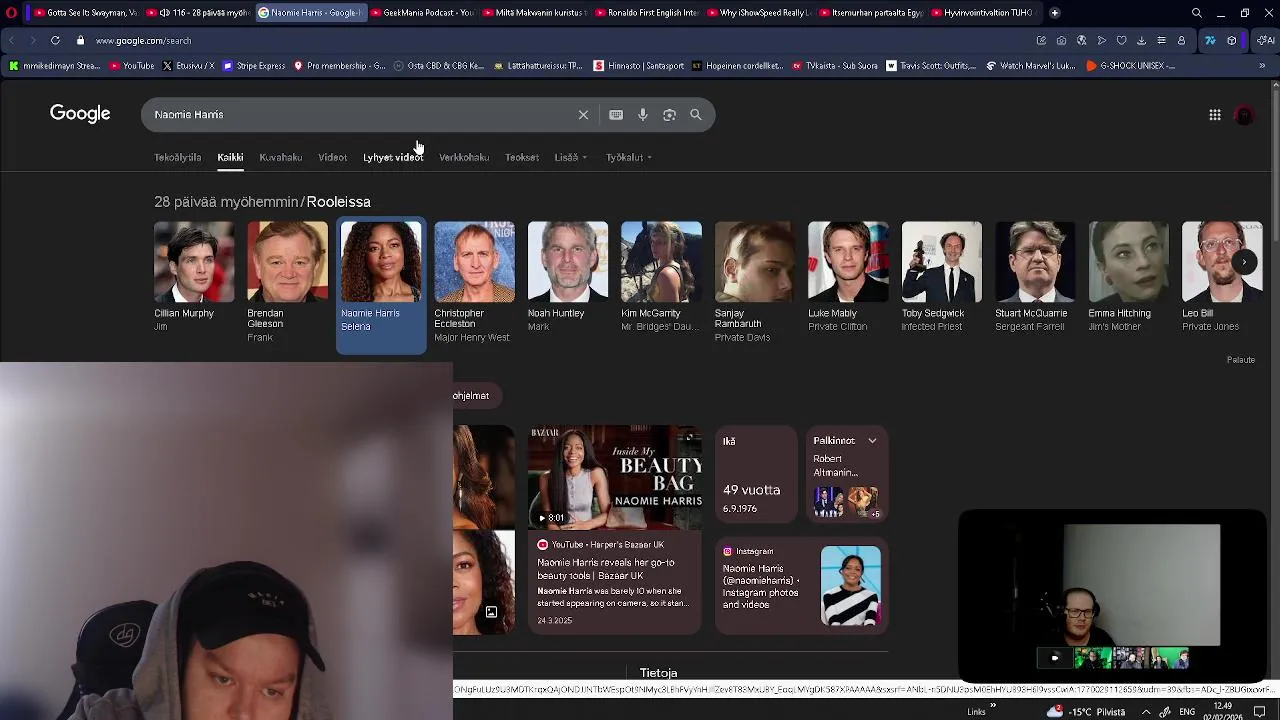Open the Google account avatar
Viewport: 1280px width, 720px height.
point(1244,115)
